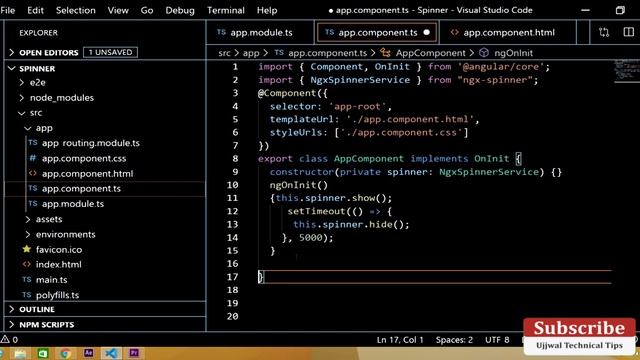The width and height of the screenshot is (640, 360).
Task: Click the CSS hash icon beside app.component.css
Action: [x=33, y=158]
